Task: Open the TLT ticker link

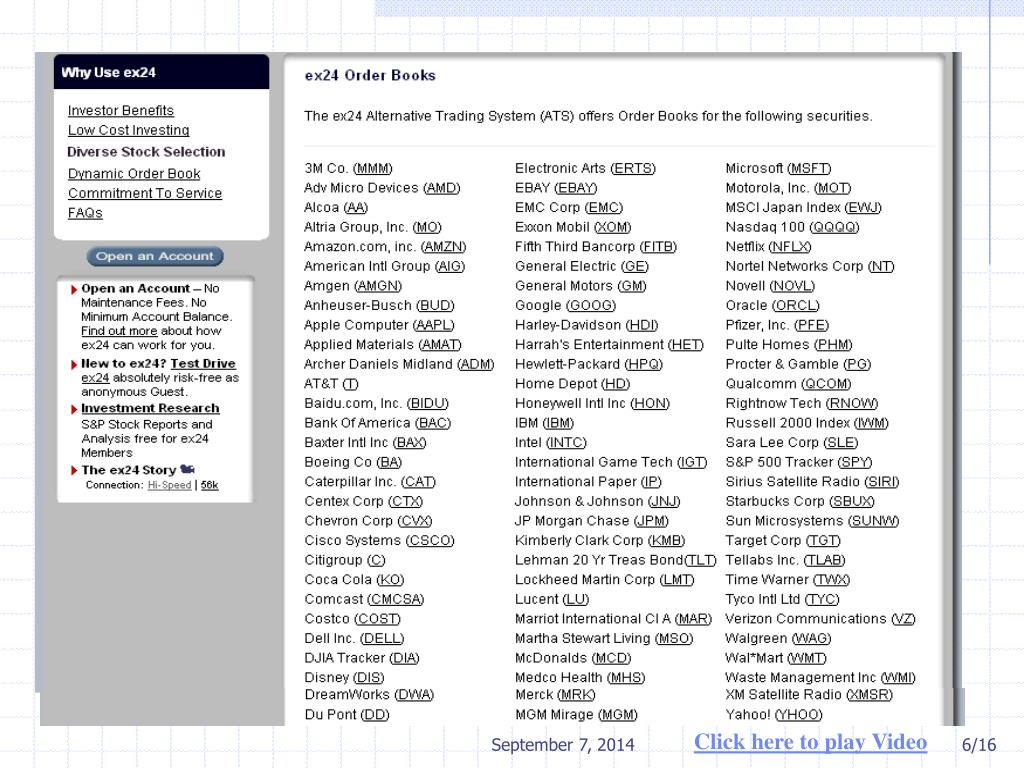Action: point(701,560)
